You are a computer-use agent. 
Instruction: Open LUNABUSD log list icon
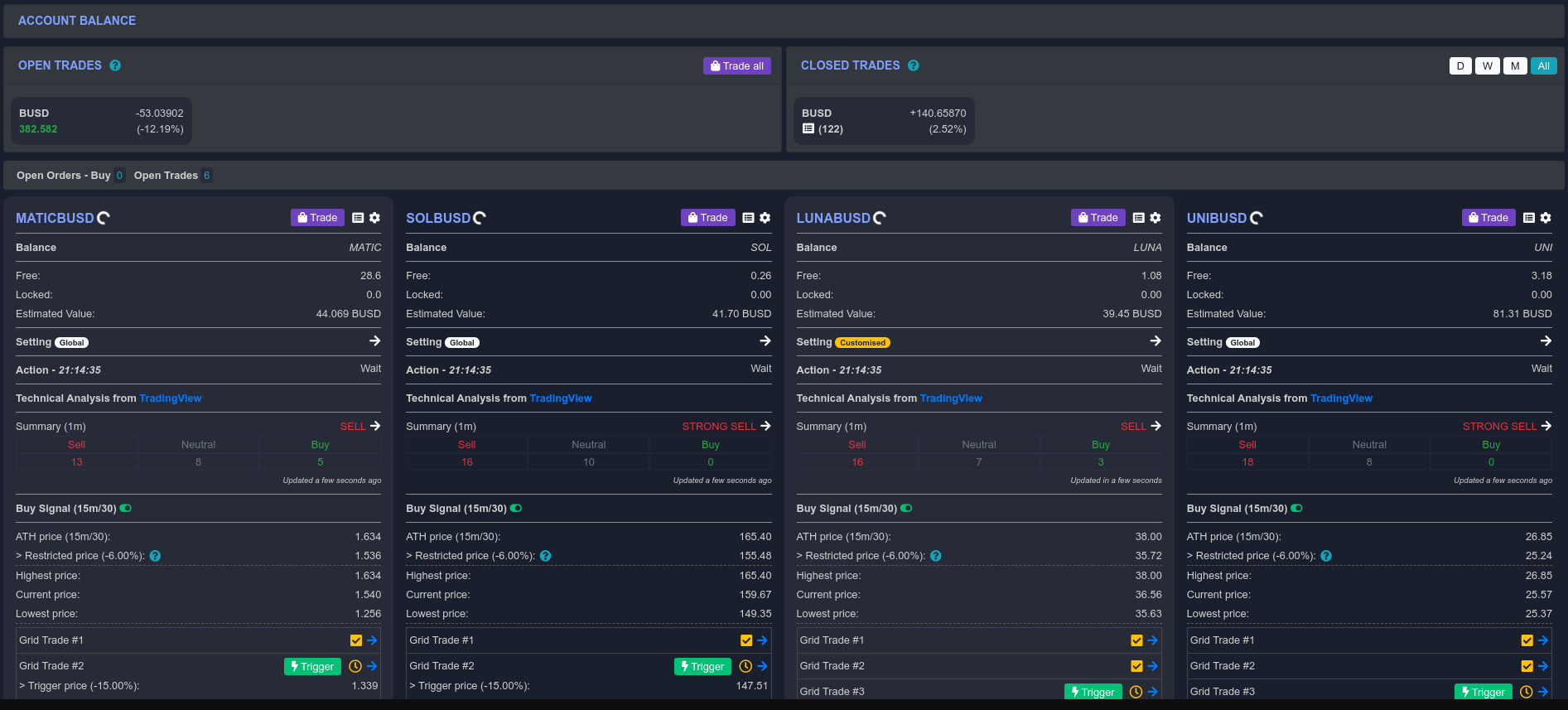click(x=1138, y=218)
